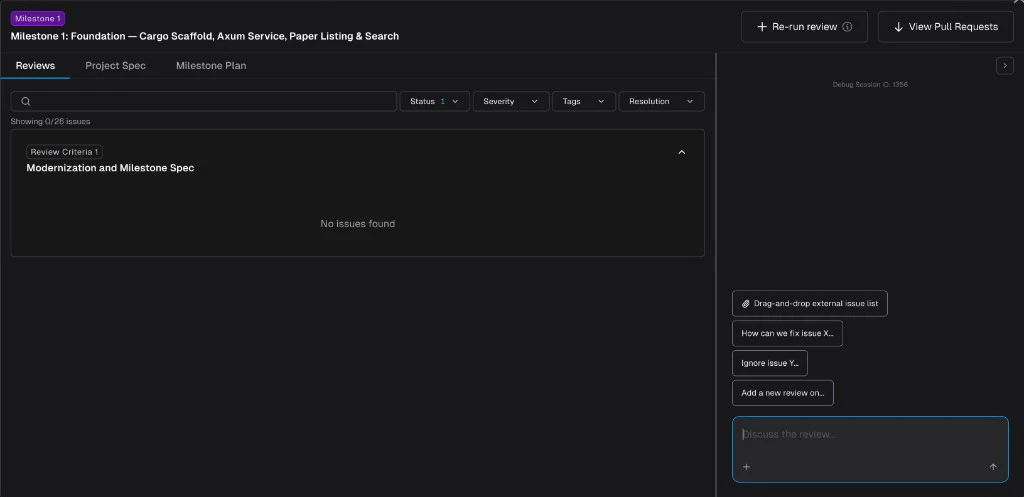Click the Milestone 1 Foundation title
1024x497 pixels.
point(204,36)
